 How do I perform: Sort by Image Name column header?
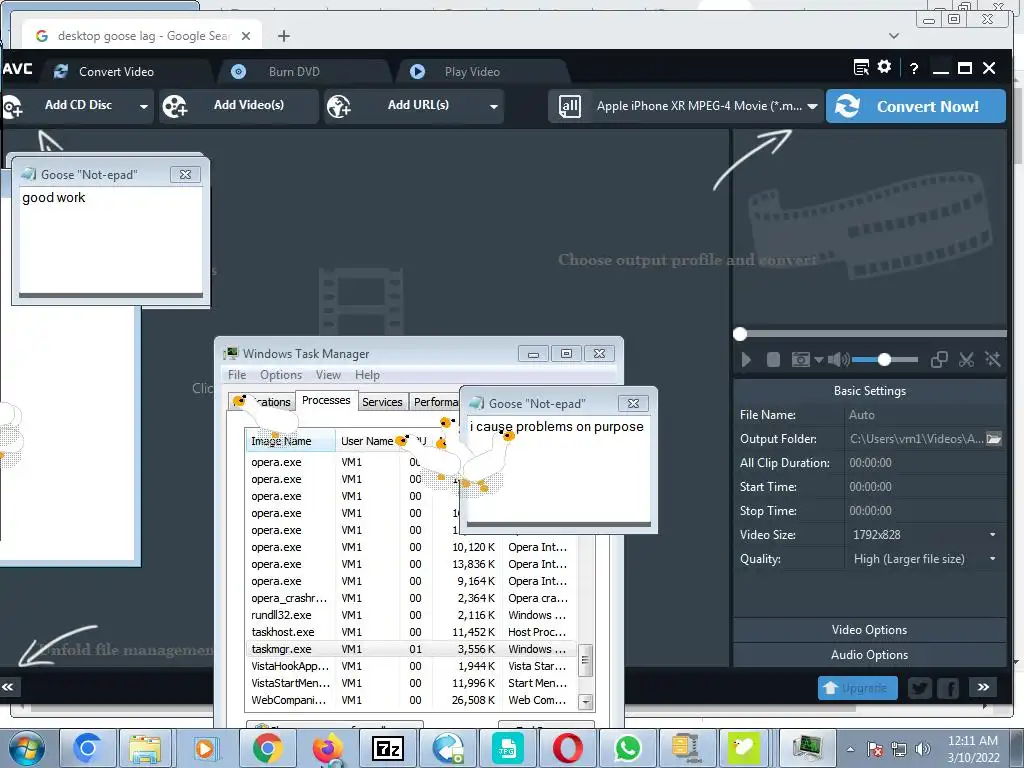290,441
